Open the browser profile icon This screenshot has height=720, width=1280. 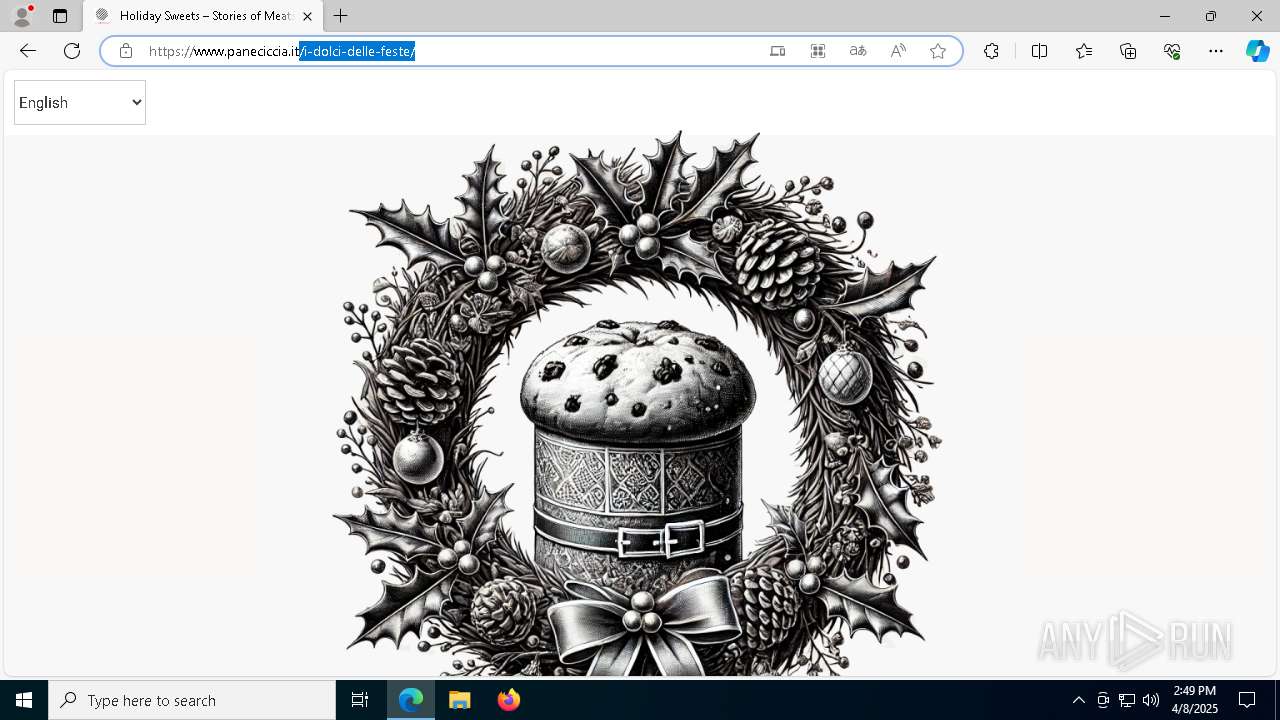point(22,16)
